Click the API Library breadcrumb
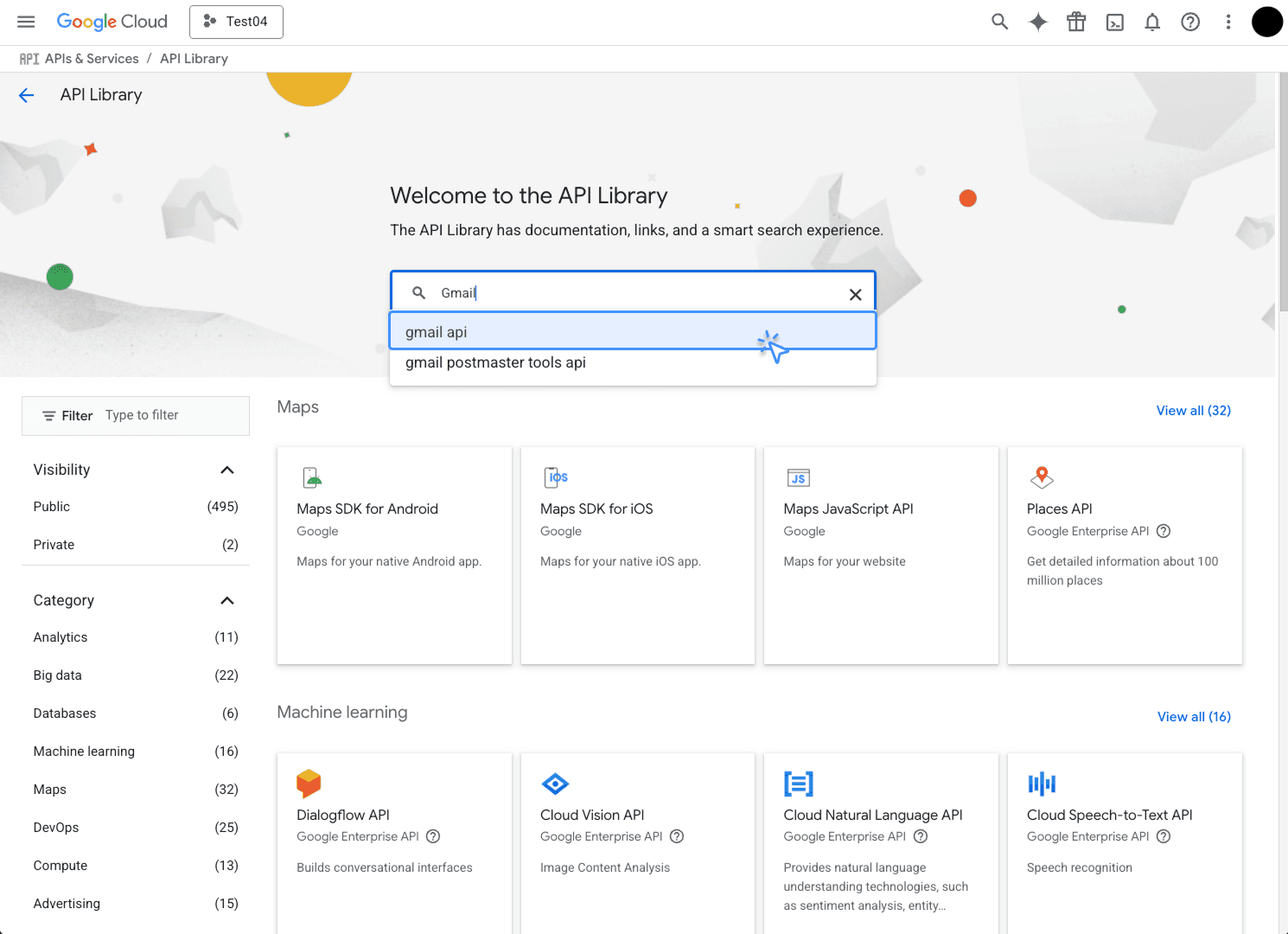Viewport: 1288px width, 934px height. click(194, 59)
